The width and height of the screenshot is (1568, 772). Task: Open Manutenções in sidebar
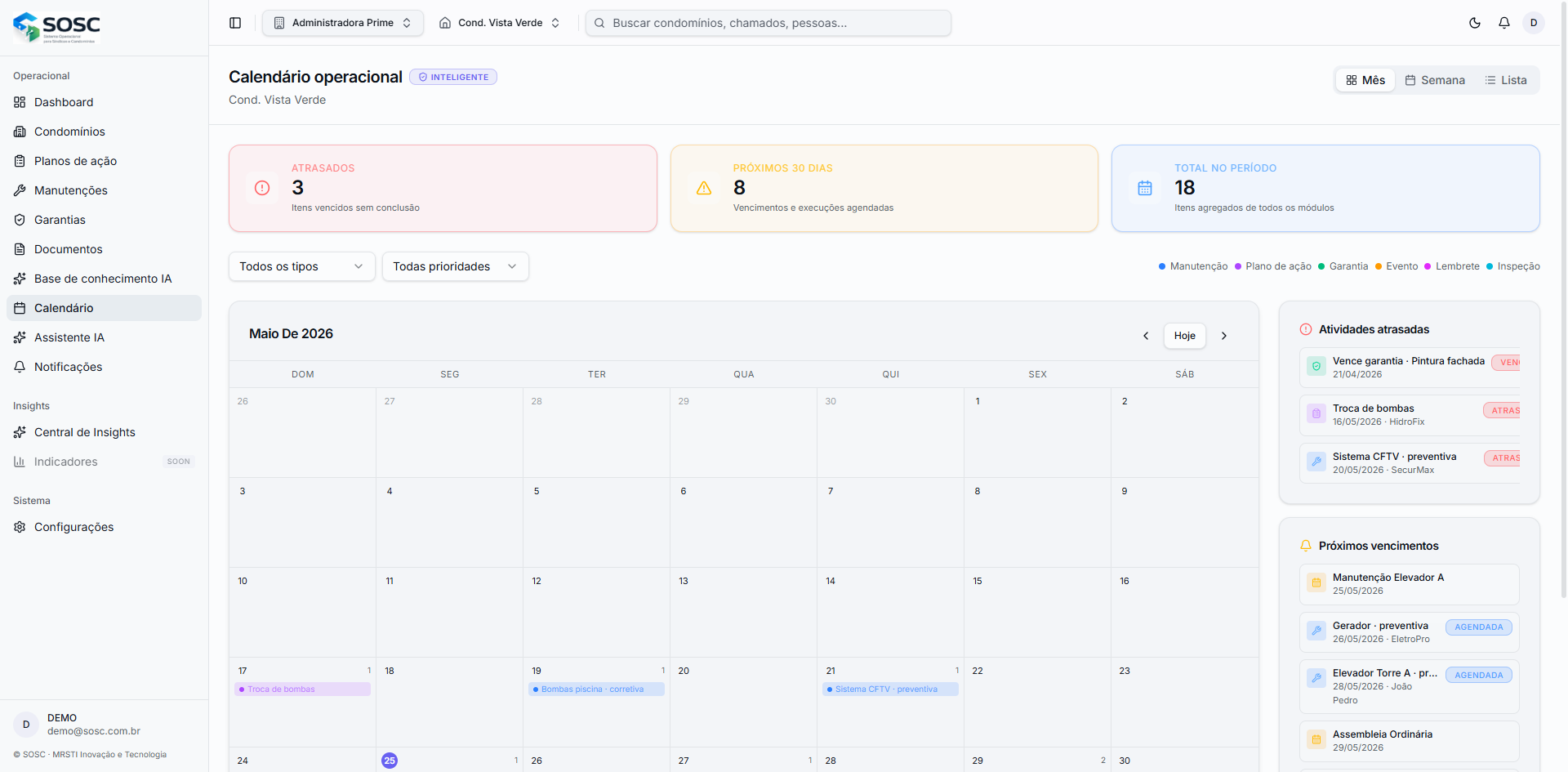pos(104,190)
